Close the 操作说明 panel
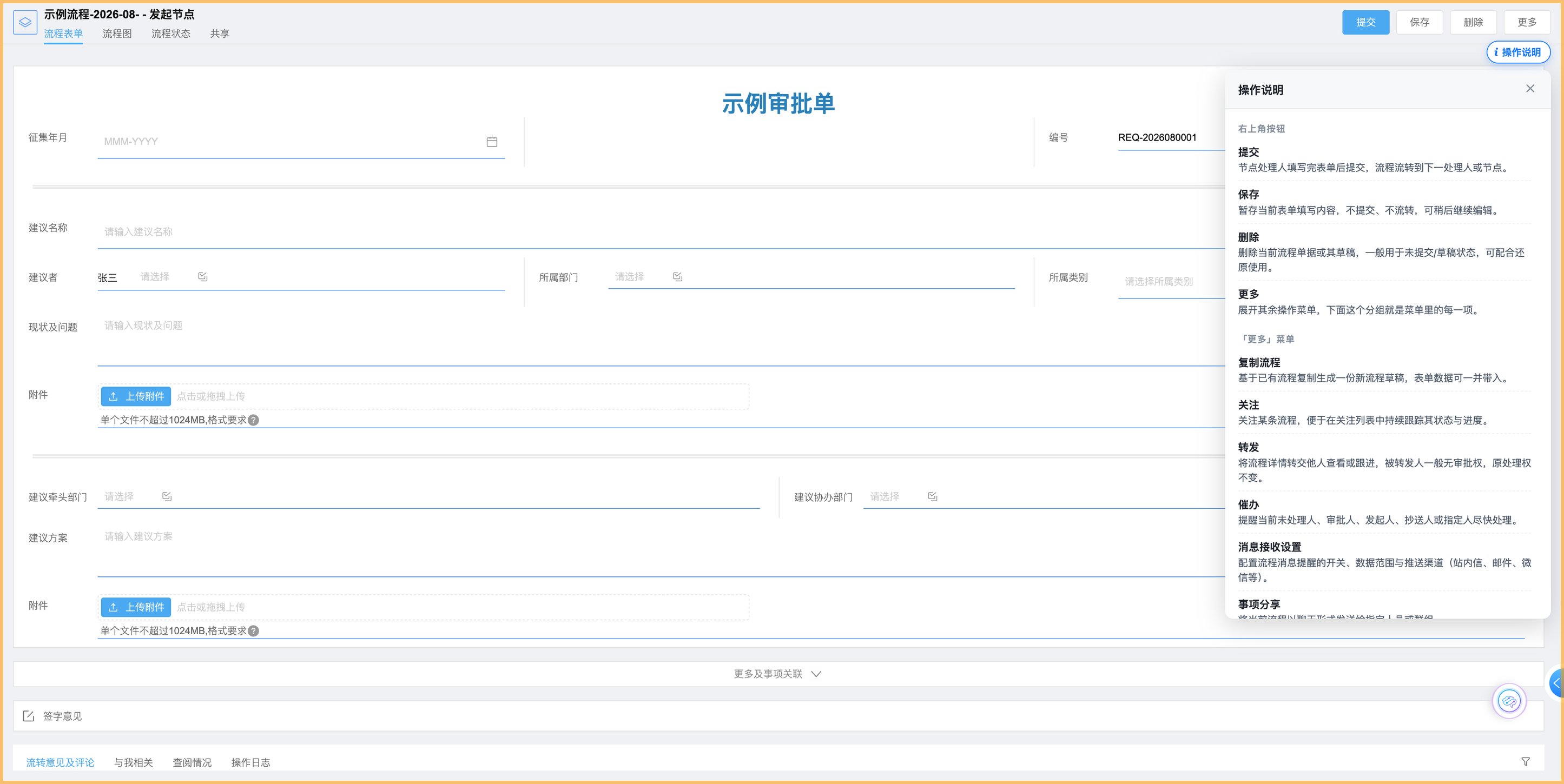1564x784 pixels. (1530, 89)
